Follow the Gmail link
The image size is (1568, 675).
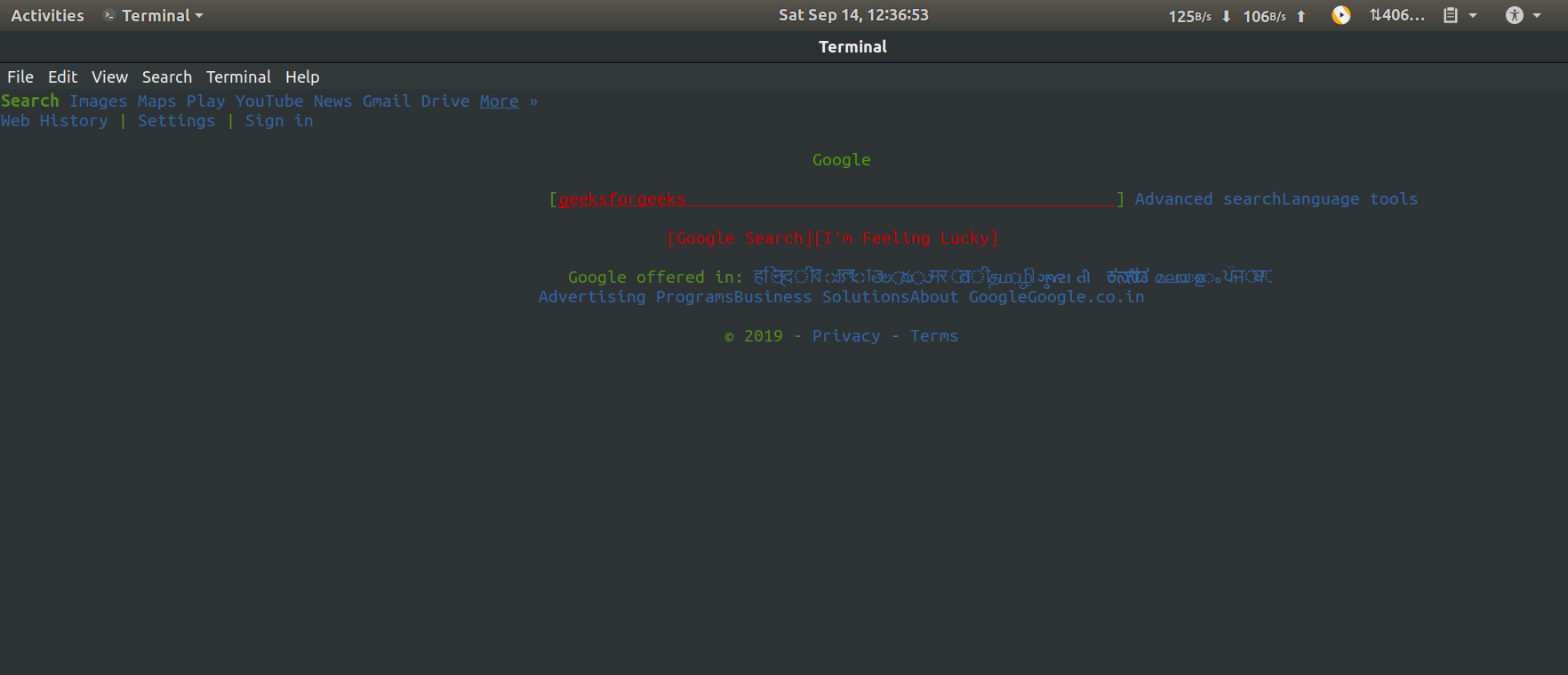(387, 101)
